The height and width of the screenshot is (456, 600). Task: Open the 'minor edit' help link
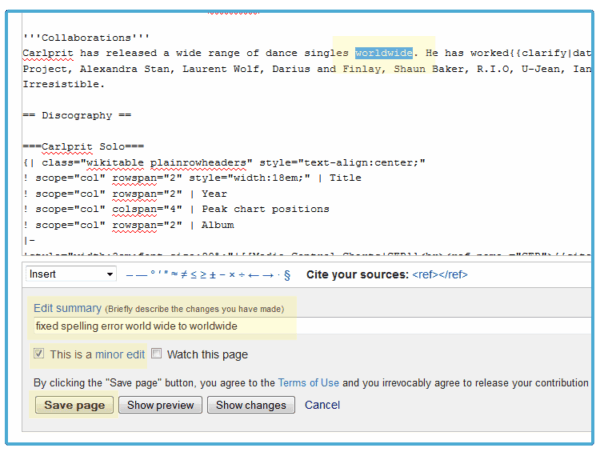(120, 354)
